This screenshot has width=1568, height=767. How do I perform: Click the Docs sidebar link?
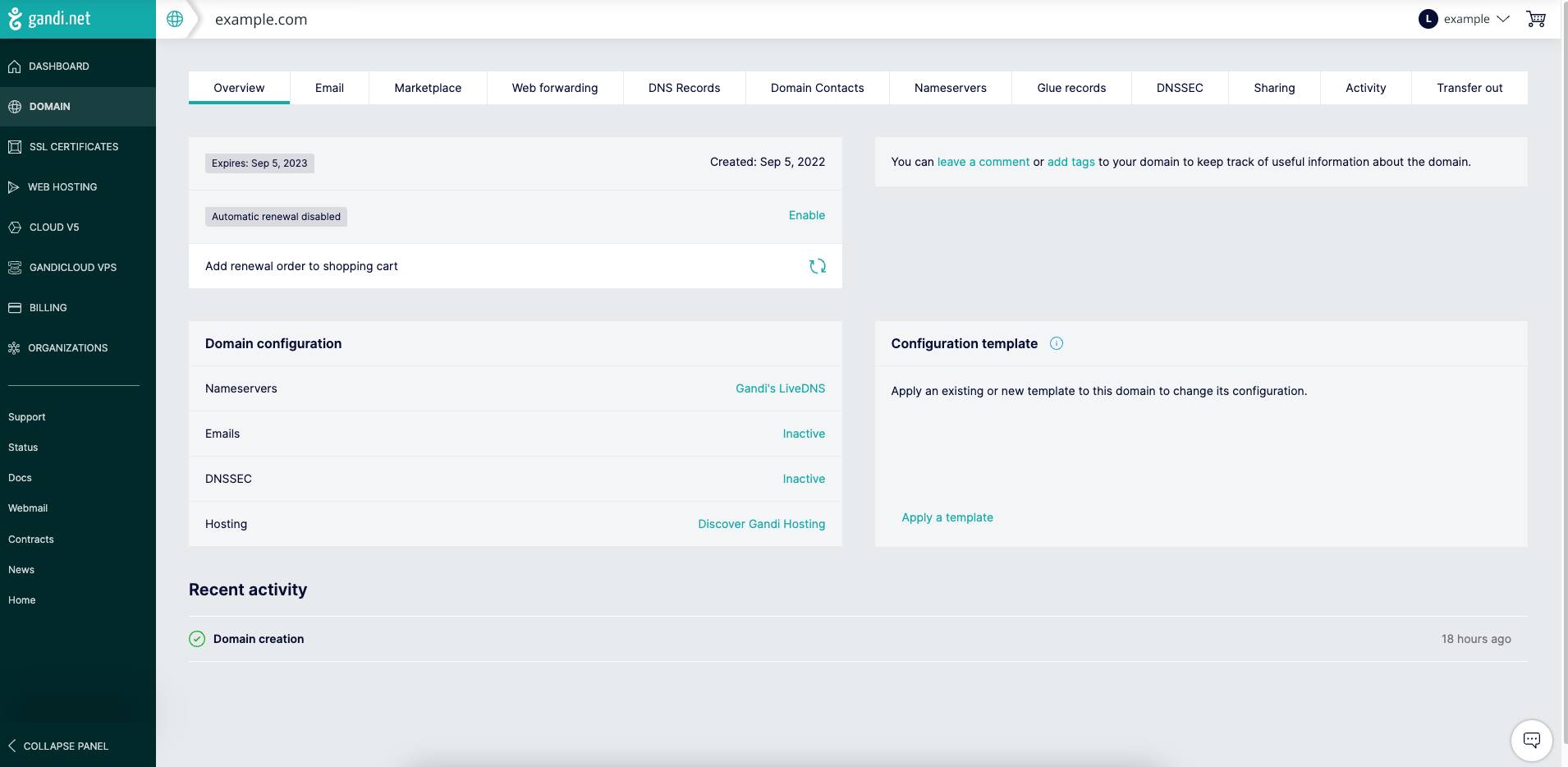[20, 478]
